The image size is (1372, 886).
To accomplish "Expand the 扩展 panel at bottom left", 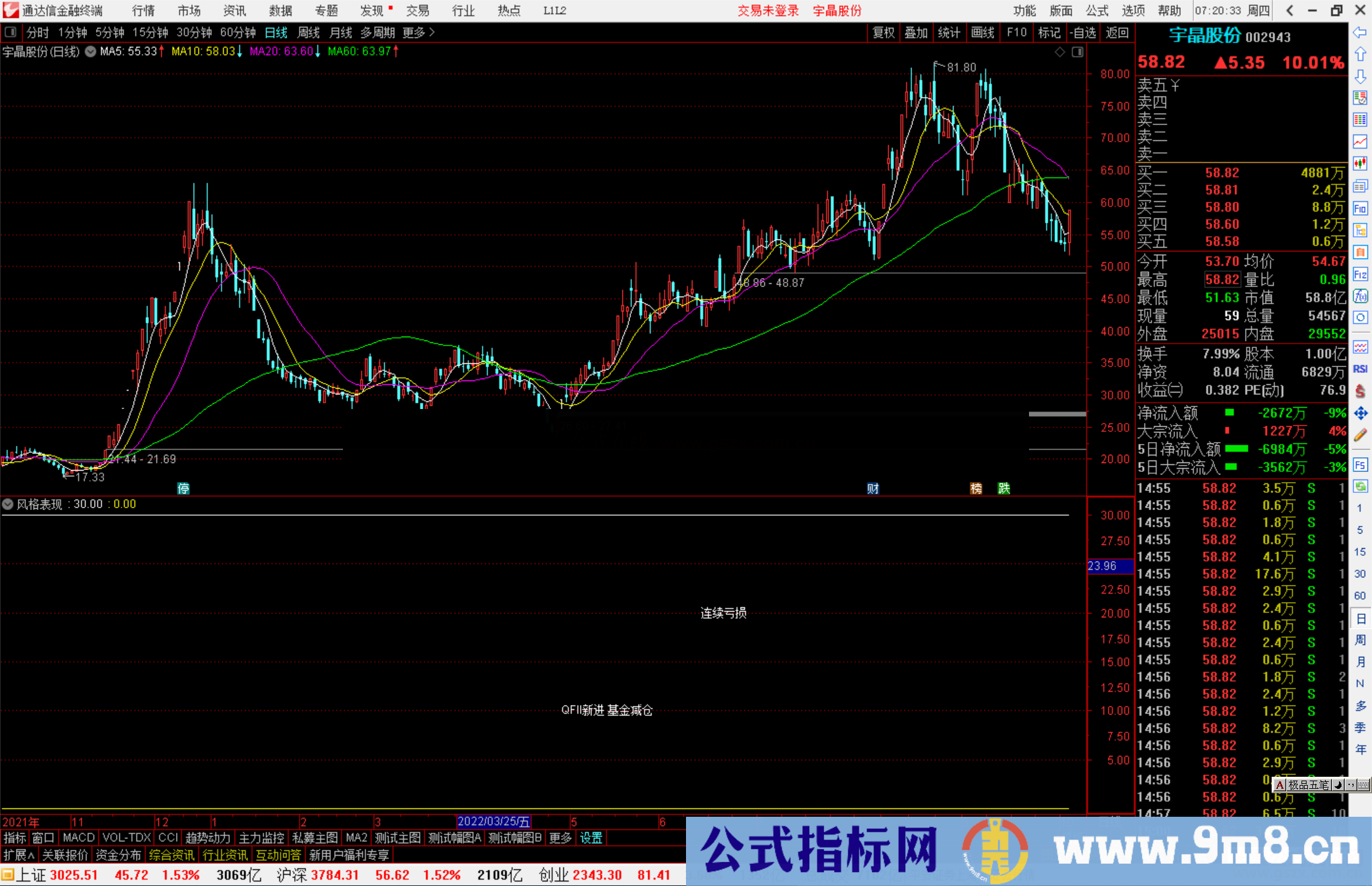I will (x=18, y=855).
